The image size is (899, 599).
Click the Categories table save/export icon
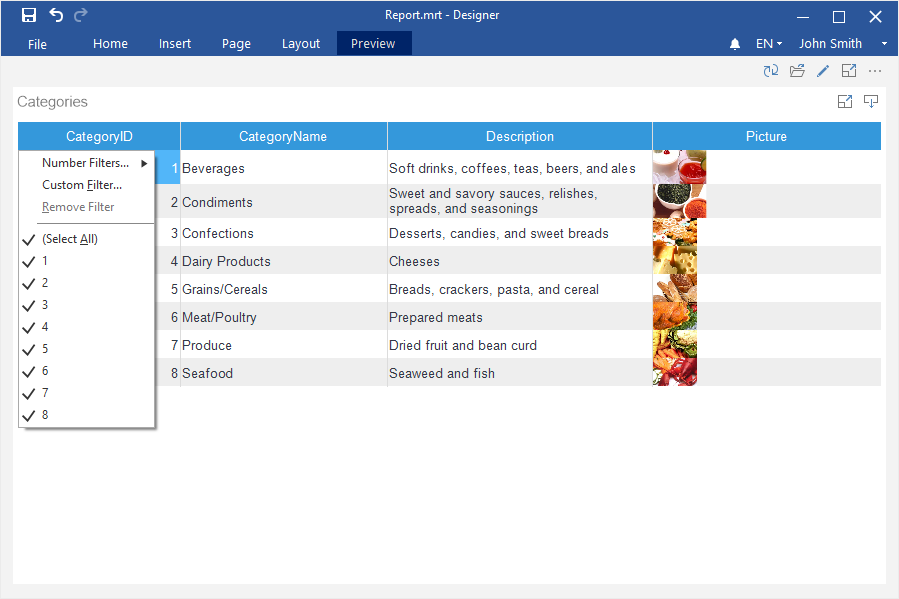tap(871, 101)
